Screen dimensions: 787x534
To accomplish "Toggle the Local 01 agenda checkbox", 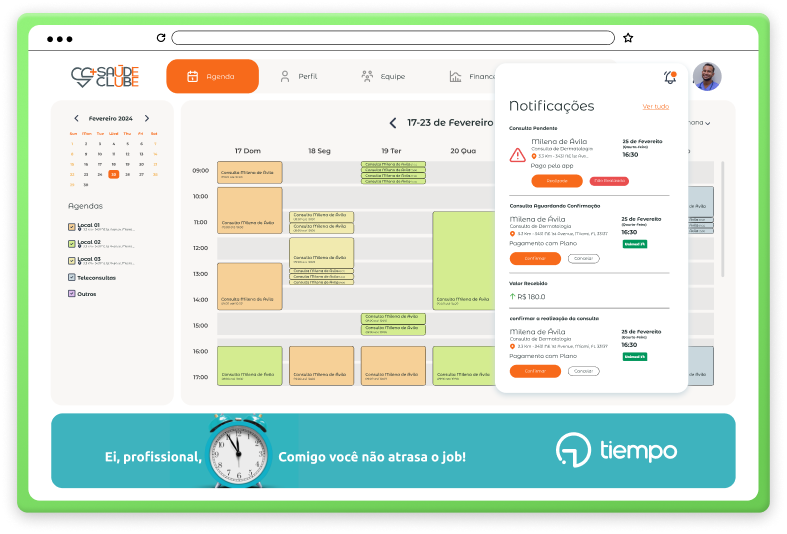I will point(71,227).
